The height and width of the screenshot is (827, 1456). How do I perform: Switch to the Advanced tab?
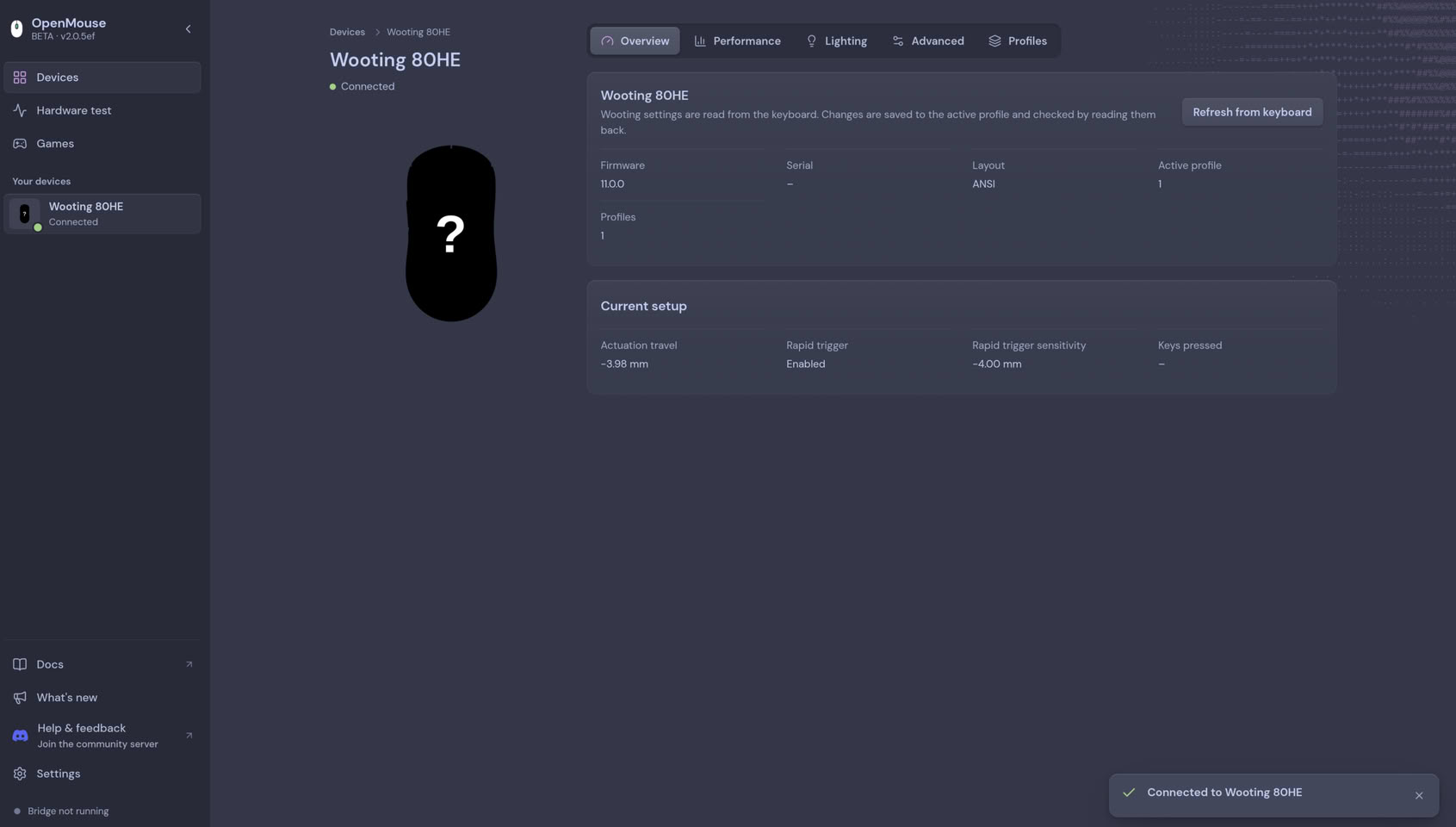927,41
